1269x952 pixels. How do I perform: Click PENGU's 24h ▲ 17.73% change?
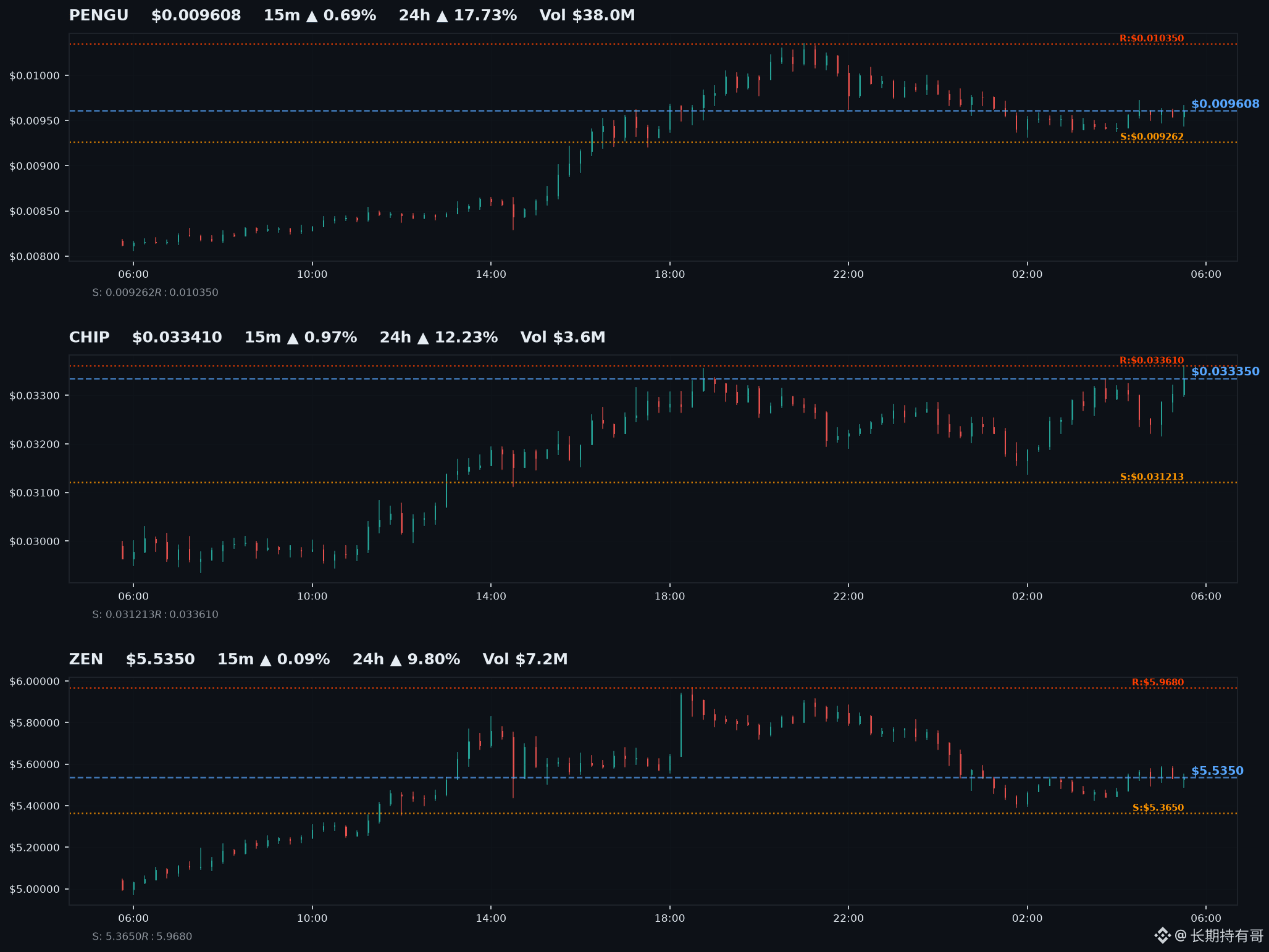click(x=458, y=15)
